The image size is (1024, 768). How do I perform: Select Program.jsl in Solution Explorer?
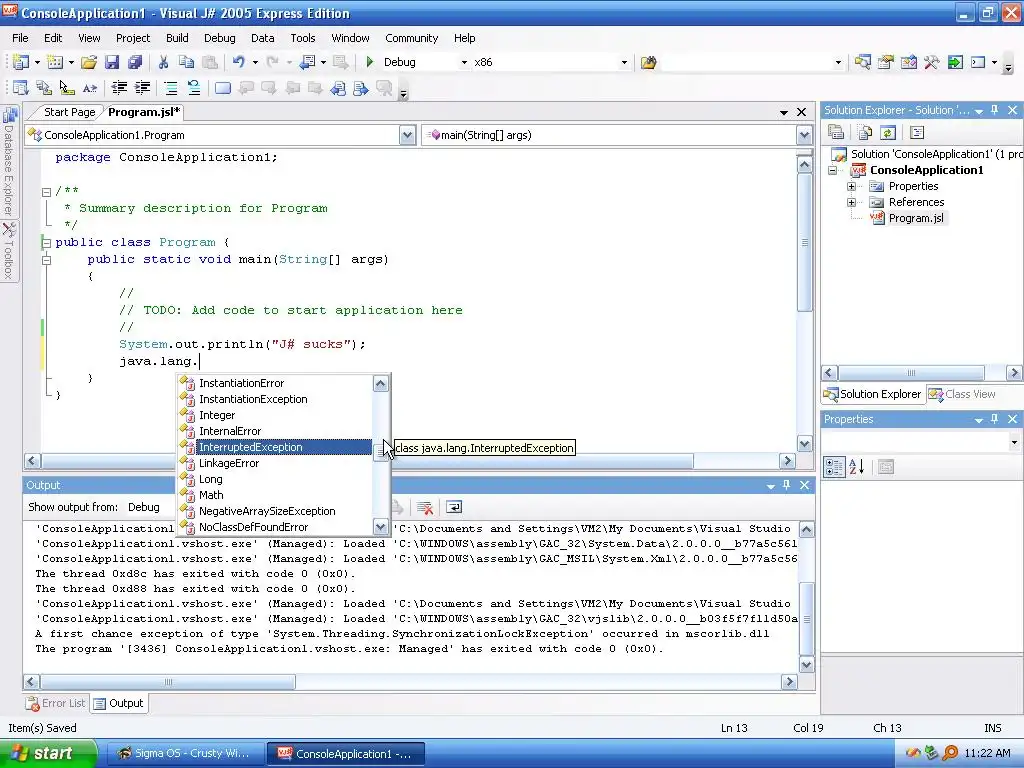pyautogui.click(x=916, y=218)
